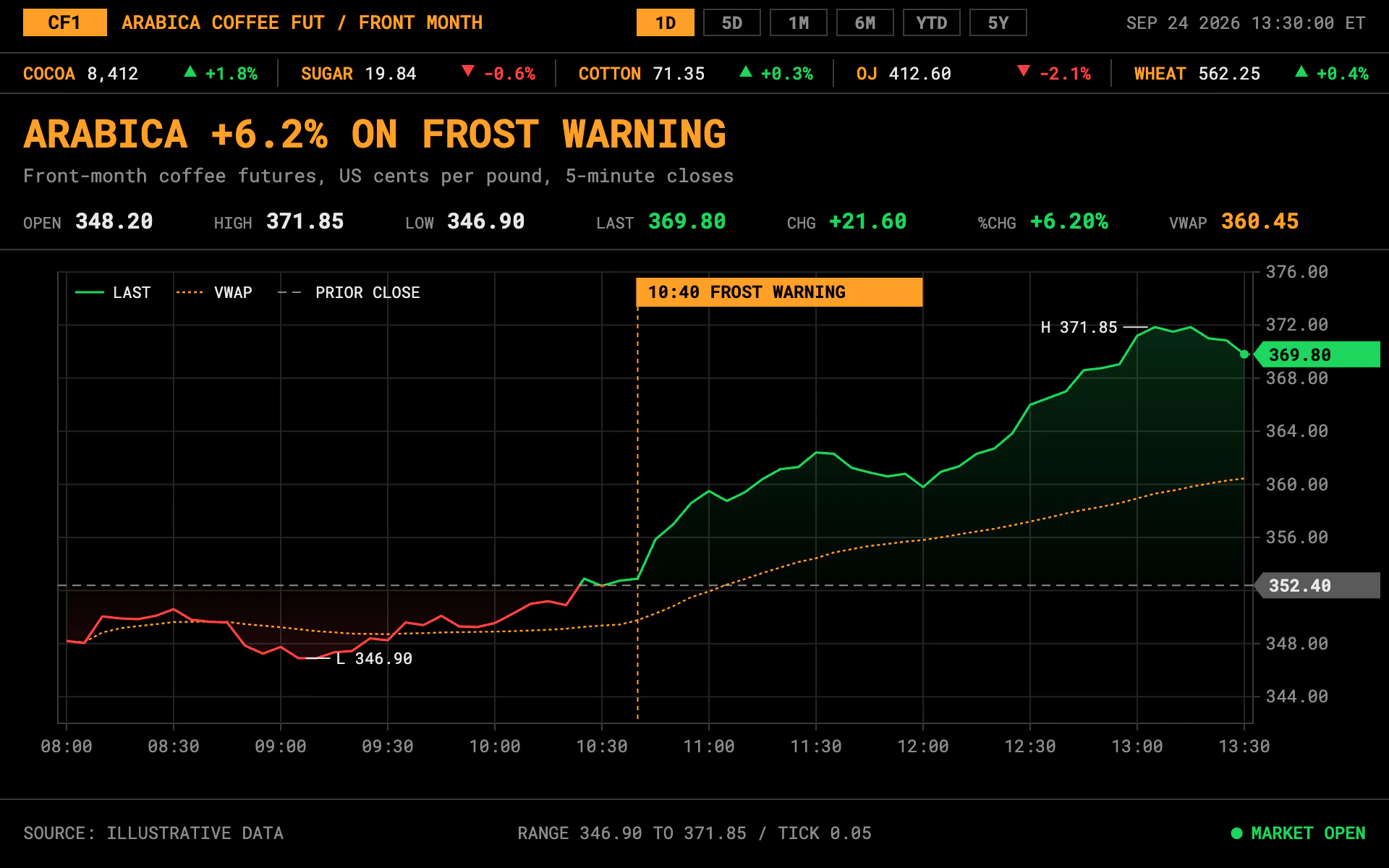Show the 5Y timeframe chart
The height and width of the screenshot is (868, 1389).
[x=998, y=23]
